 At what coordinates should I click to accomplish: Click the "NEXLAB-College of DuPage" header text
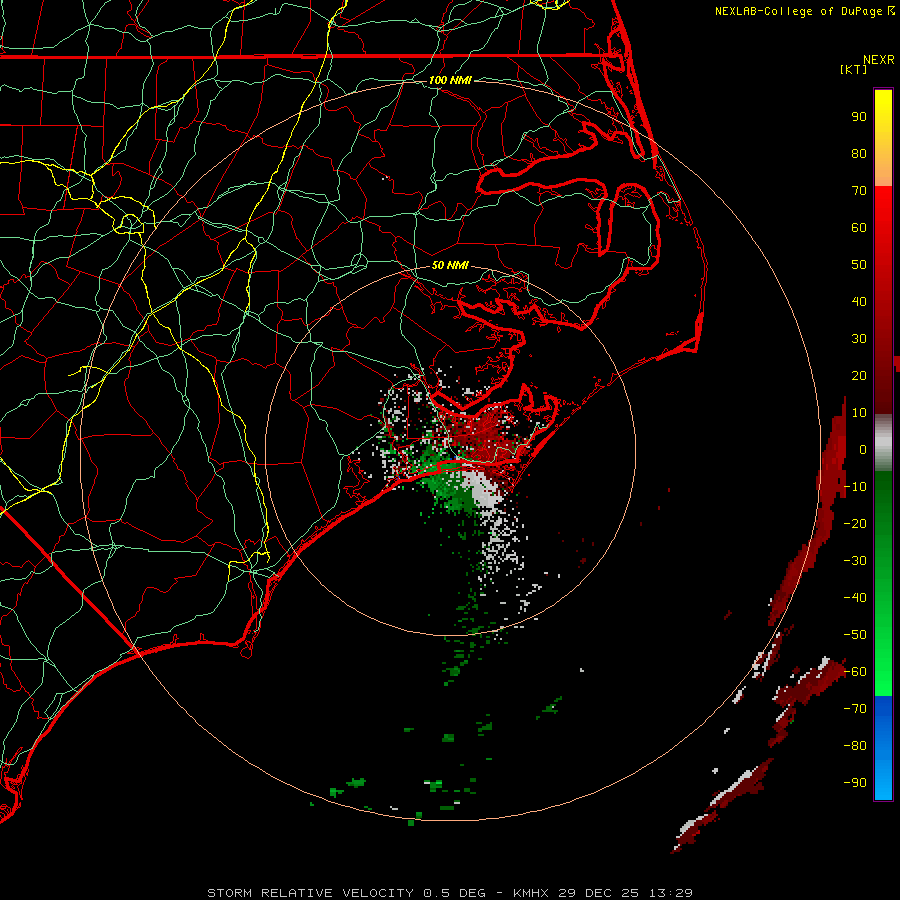(799, 11)
